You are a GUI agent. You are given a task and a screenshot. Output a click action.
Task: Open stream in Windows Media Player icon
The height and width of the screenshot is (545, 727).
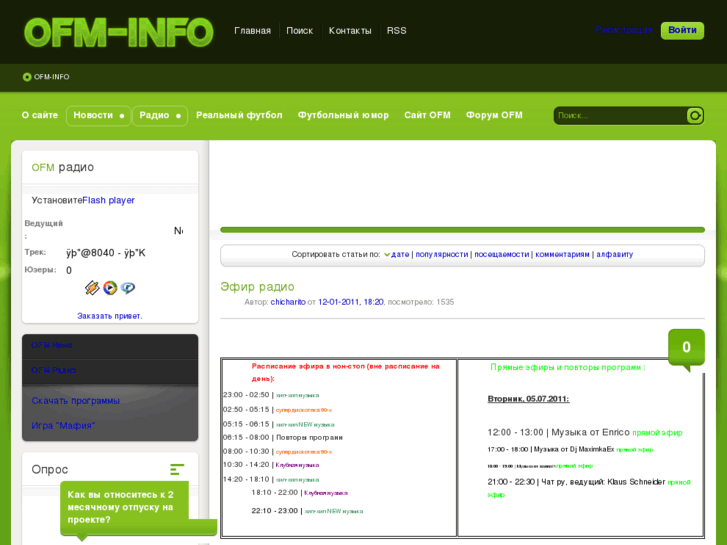[x=110, y=288]
